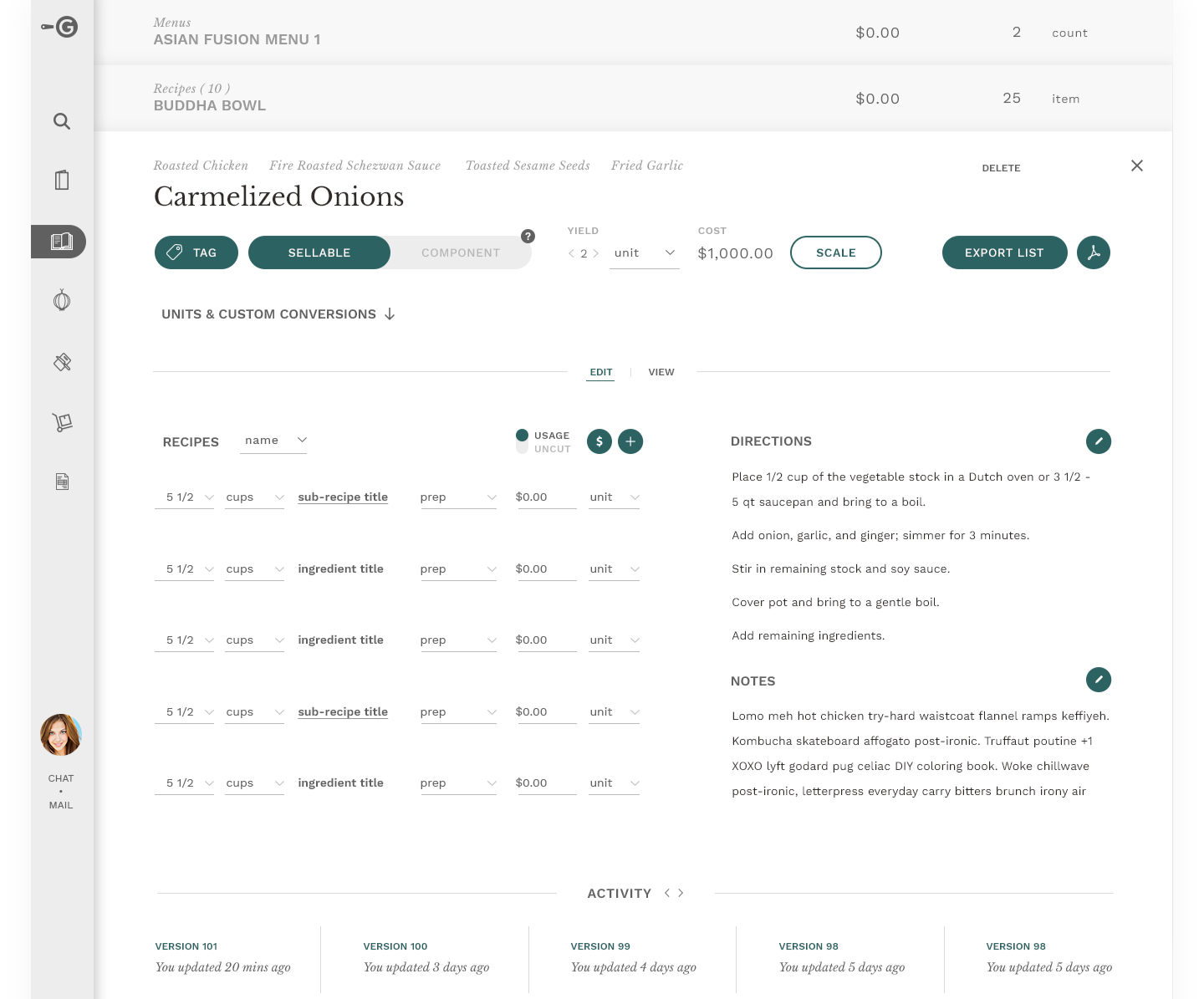Open Mail from the sidebar
The image size is (1204, 999).
[x=61, y=805]
